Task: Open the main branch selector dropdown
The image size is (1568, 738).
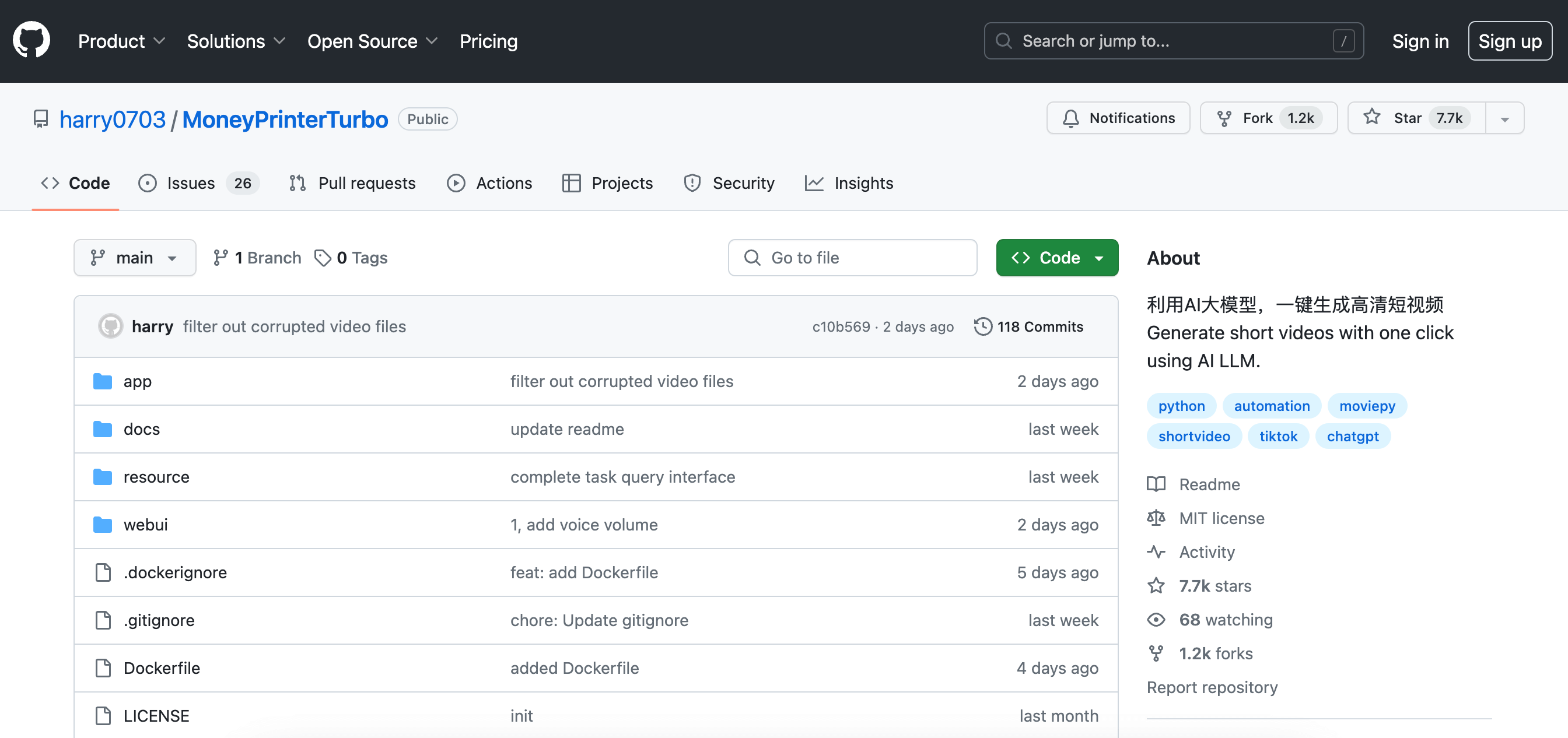Action: (135, 257)
